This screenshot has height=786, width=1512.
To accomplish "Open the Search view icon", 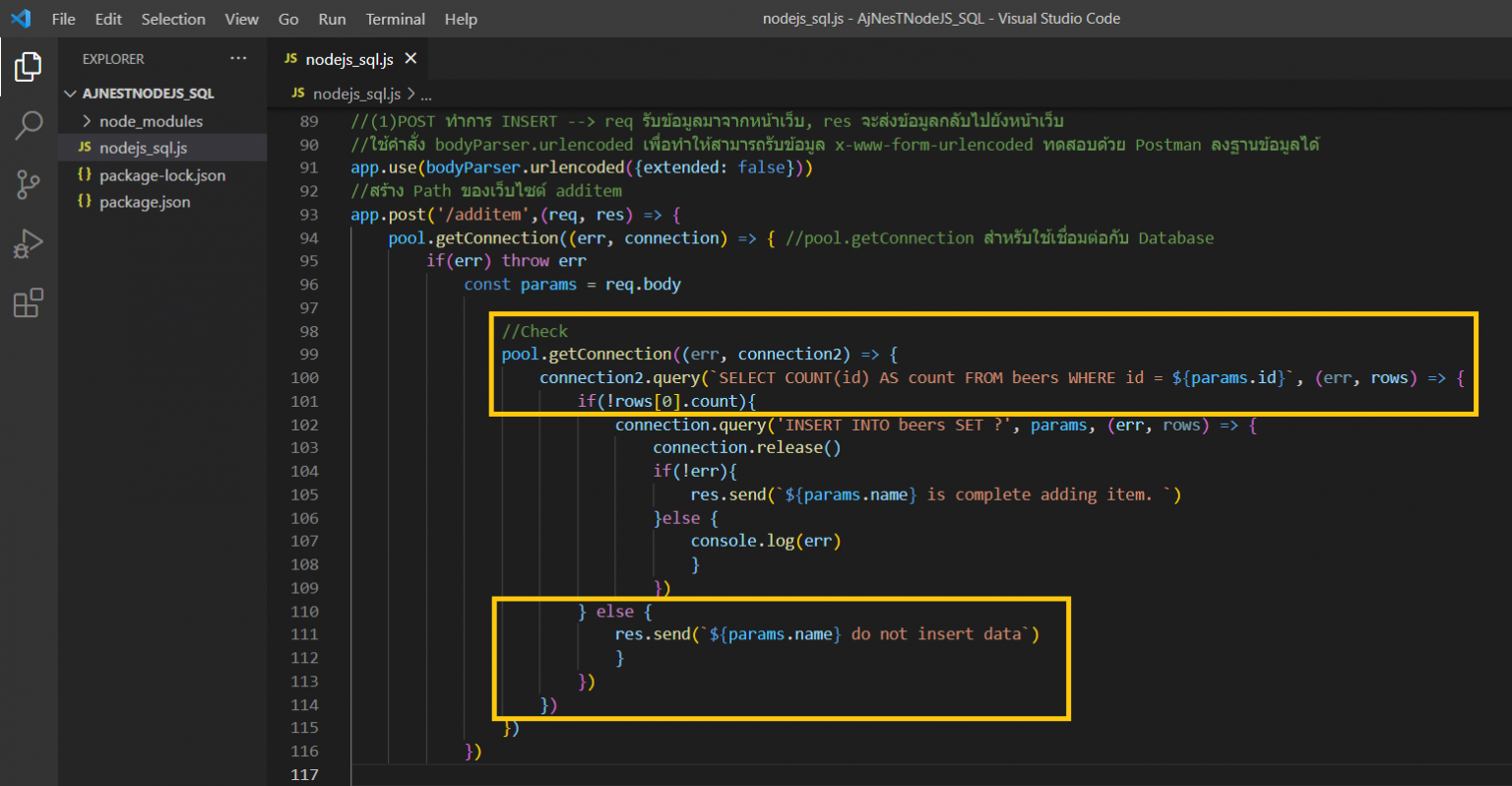I will (28, 125).
